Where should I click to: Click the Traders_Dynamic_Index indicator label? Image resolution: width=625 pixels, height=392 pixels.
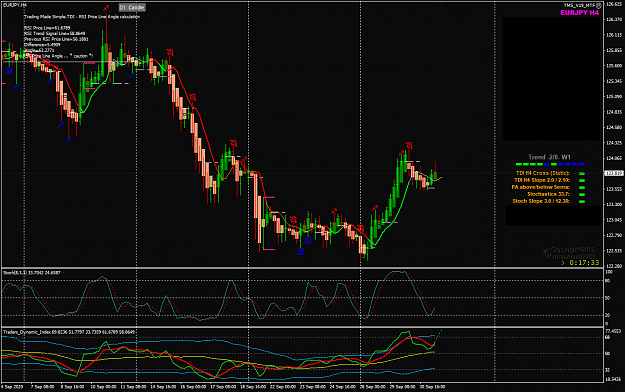tap(69, 332)
